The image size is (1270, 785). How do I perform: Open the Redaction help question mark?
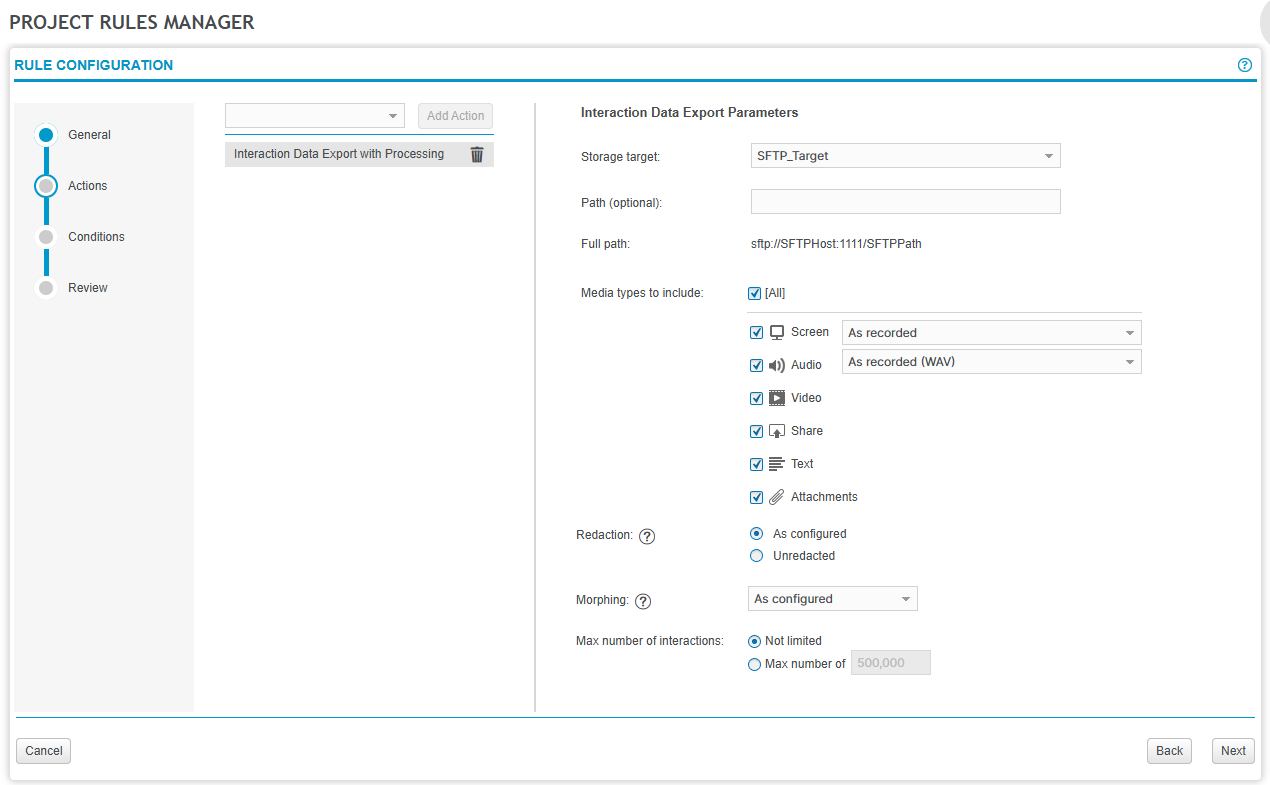[x=647, y=536]
